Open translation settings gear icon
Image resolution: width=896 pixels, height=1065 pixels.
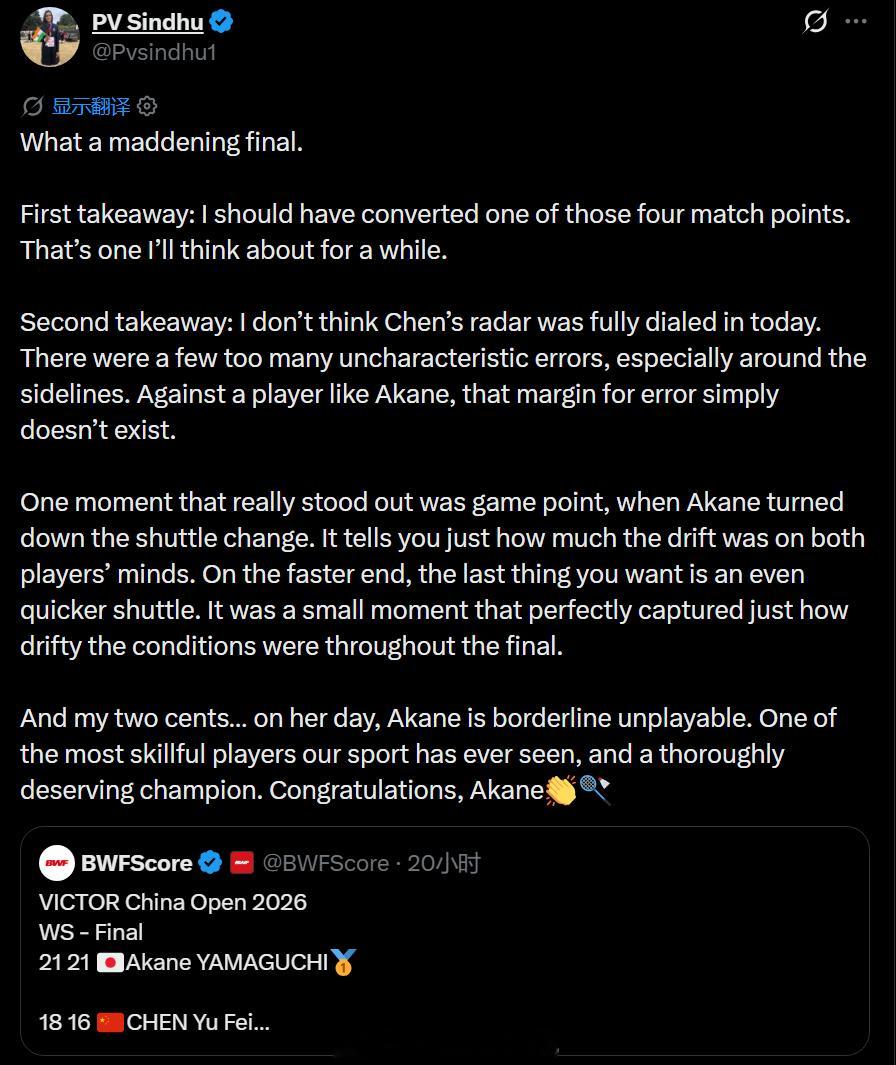click(x=147, y=107)
